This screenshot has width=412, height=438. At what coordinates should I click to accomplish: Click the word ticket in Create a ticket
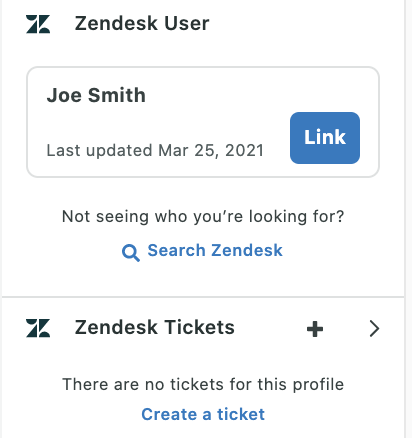click(x=241, y=414)
